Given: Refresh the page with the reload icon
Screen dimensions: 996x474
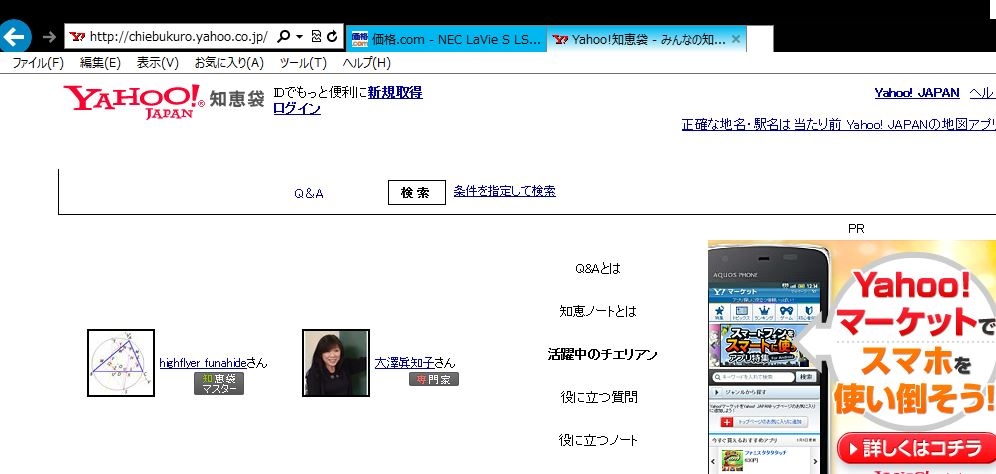Looking at the screenshot, I should (331, 37).
